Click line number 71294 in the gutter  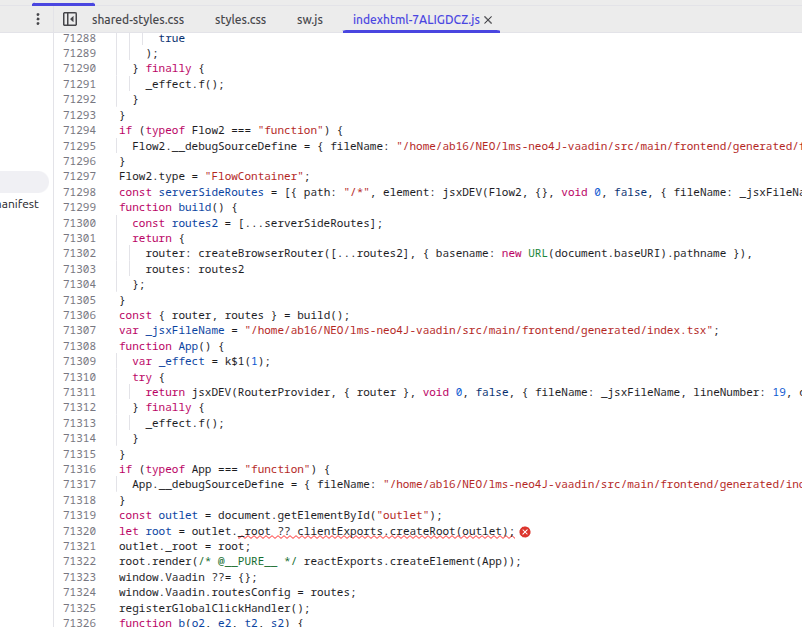(79, 130)
